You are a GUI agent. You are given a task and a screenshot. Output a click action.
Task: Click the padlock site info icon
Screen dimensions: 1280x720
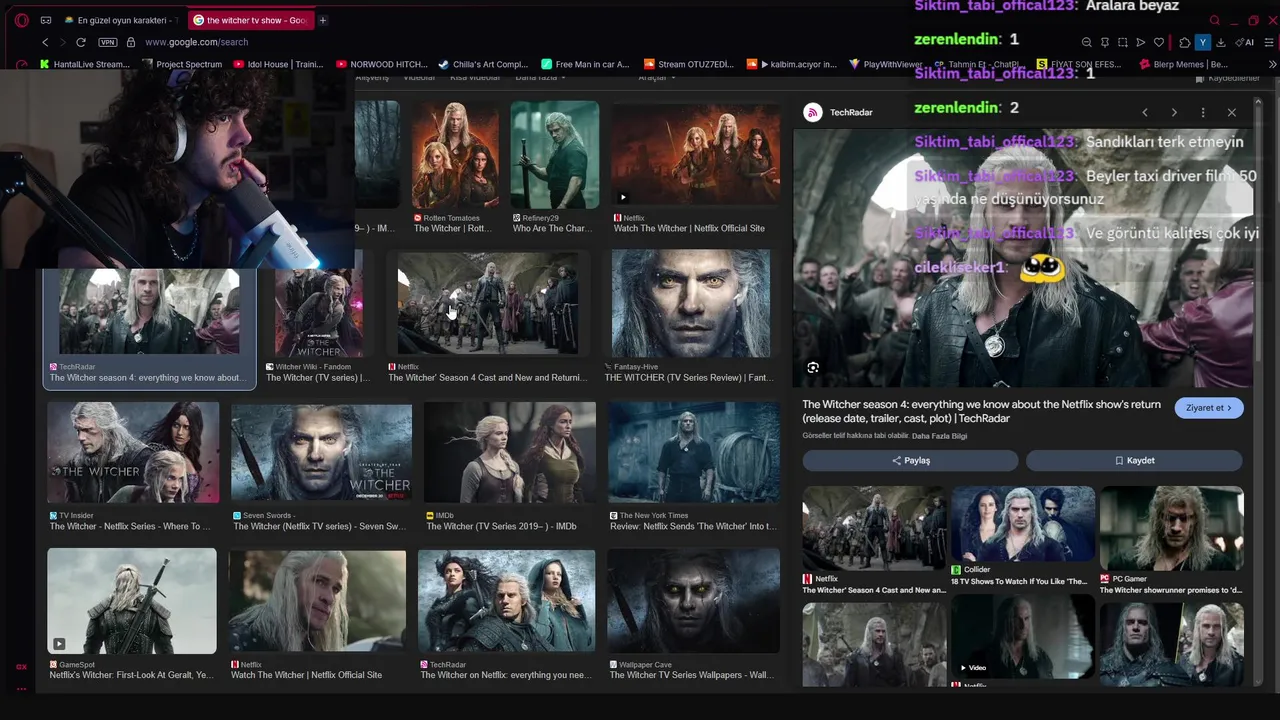click(x=131, y=42)
